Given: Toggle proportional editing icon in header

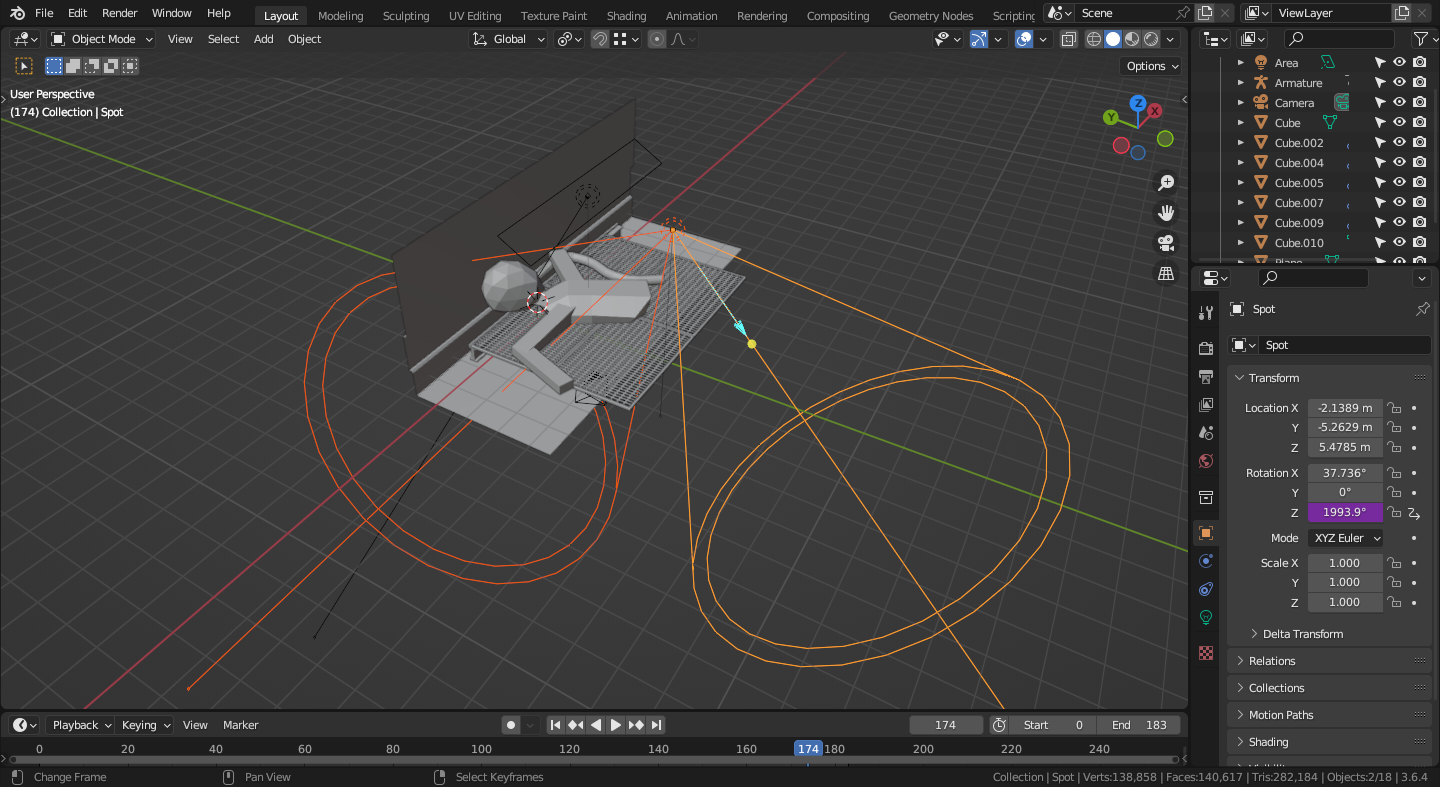Looking at the screenshot, I should point(657,39).
